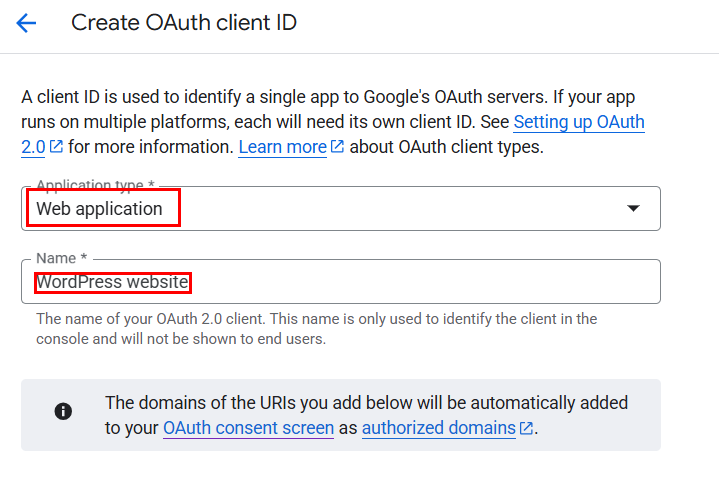The width and height of the screenshot is (719, 487).
Task: Go back using the blue arrow icon
Action: pos(26,23)
